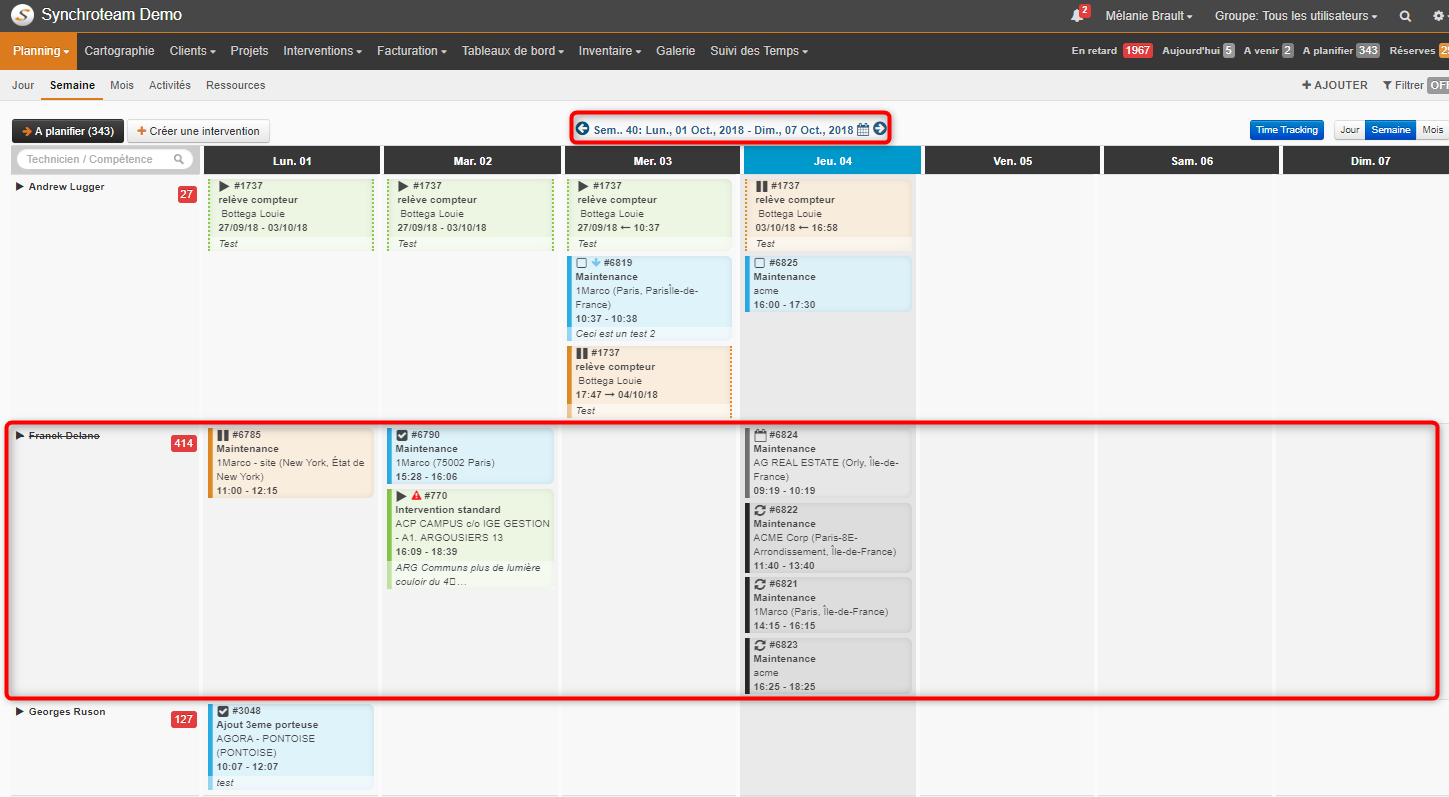Go to previous week arrow
This screenshot has width=1449, height=797.
pyautogui.click(x=582, y=129)
